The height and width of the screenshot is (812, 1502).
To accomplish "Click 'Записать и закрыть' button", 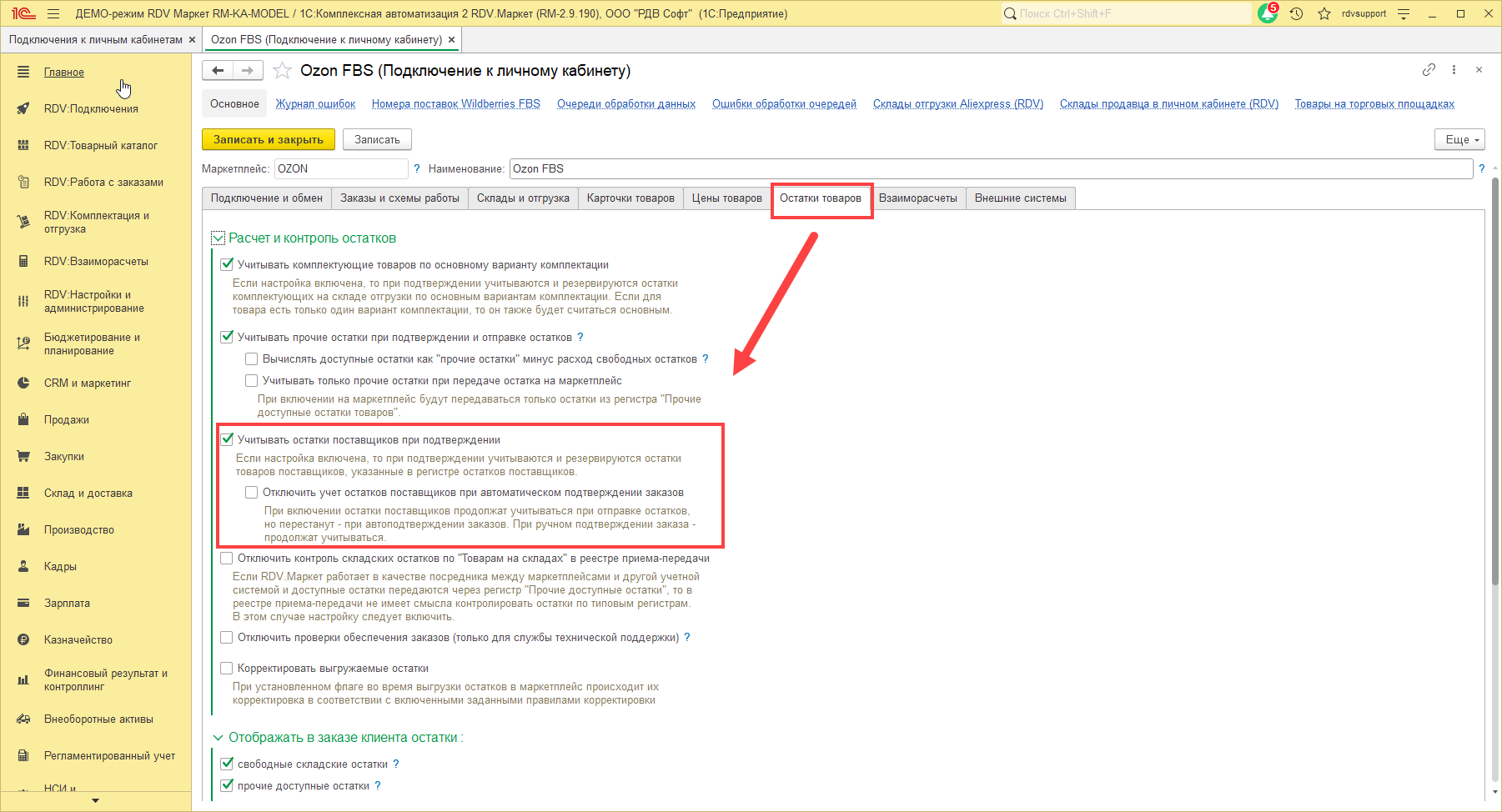I will [268, 140].
